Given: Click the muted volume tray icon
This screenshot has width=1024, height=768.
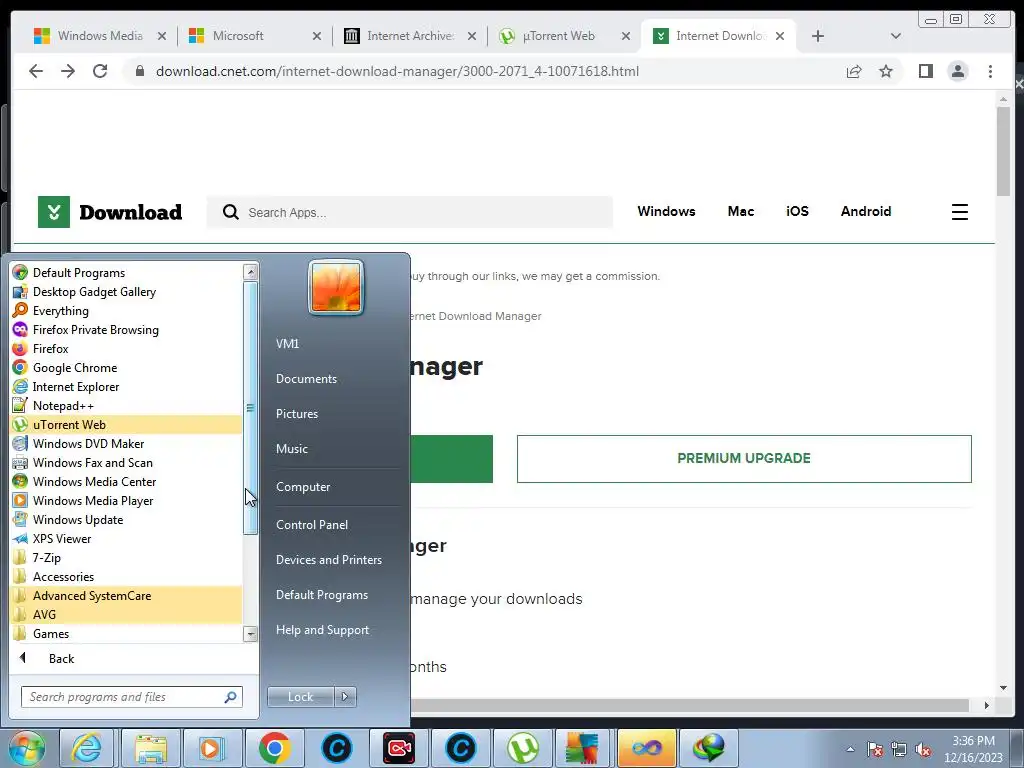Looking at the screenshot, I should pyautogui.click(x=923, y=750).
